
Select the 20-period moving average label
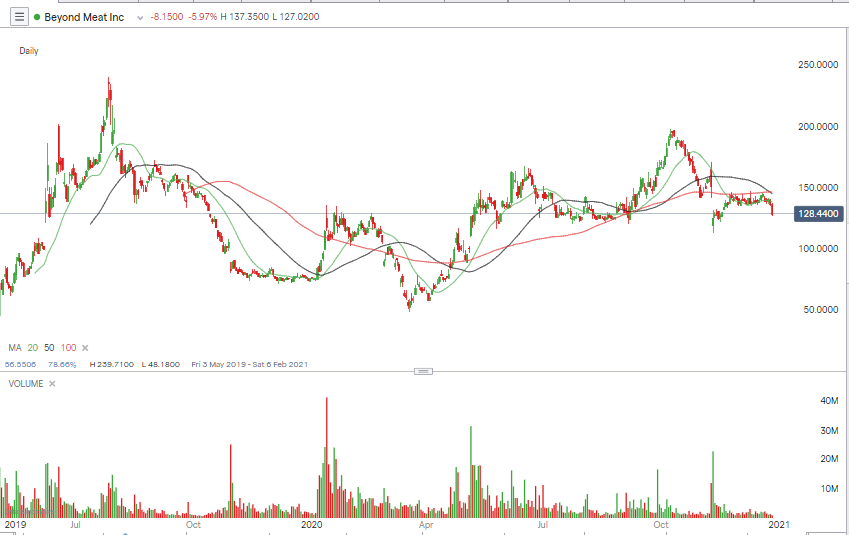coord(33,348)
